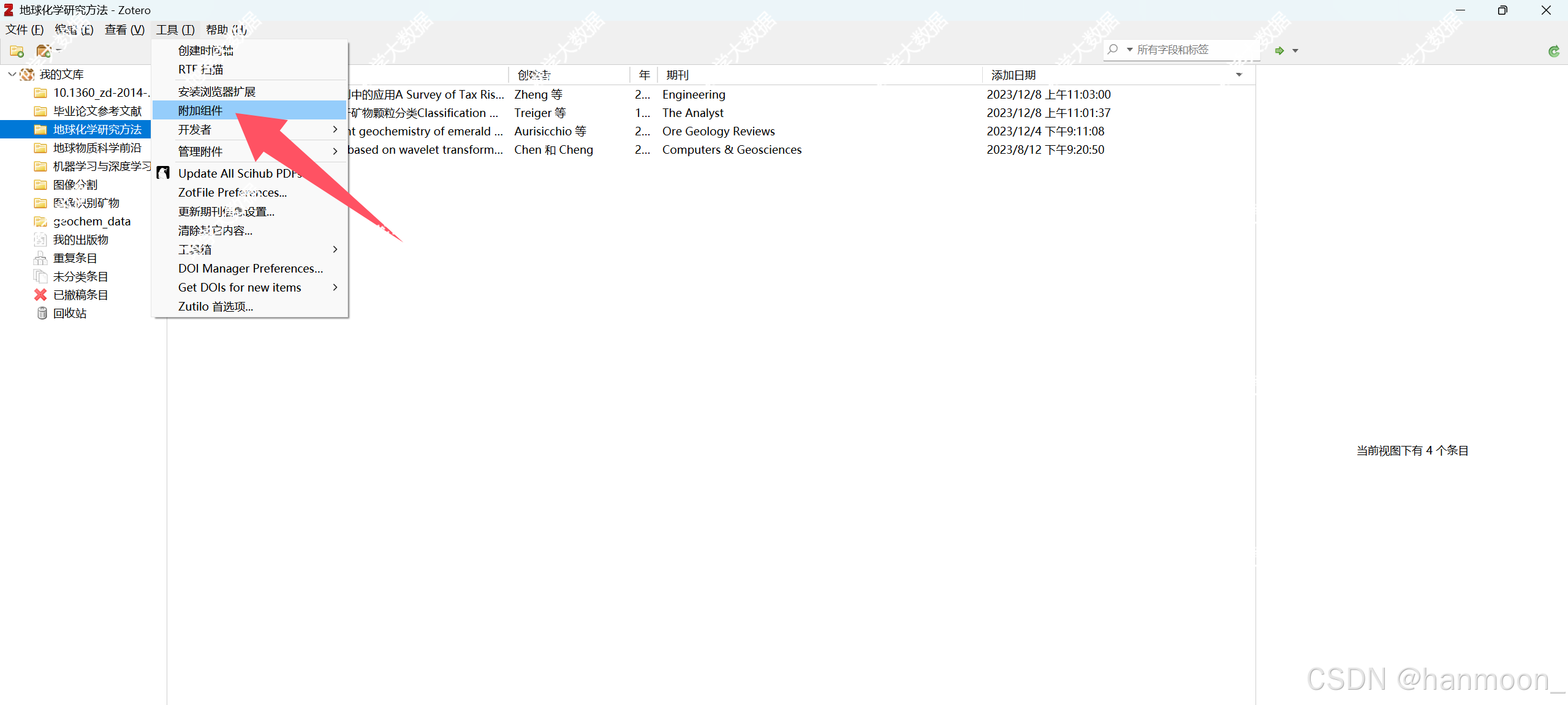
Task: Select Add-ons (附加组件) menu item
Action: point(200,110)
